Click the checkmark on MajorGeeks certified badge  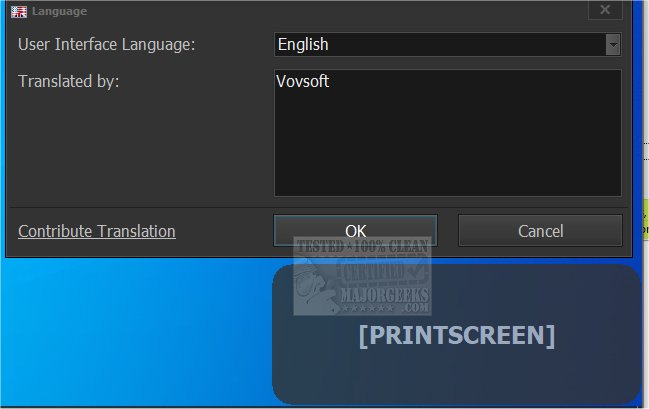(x=418, y=268)
